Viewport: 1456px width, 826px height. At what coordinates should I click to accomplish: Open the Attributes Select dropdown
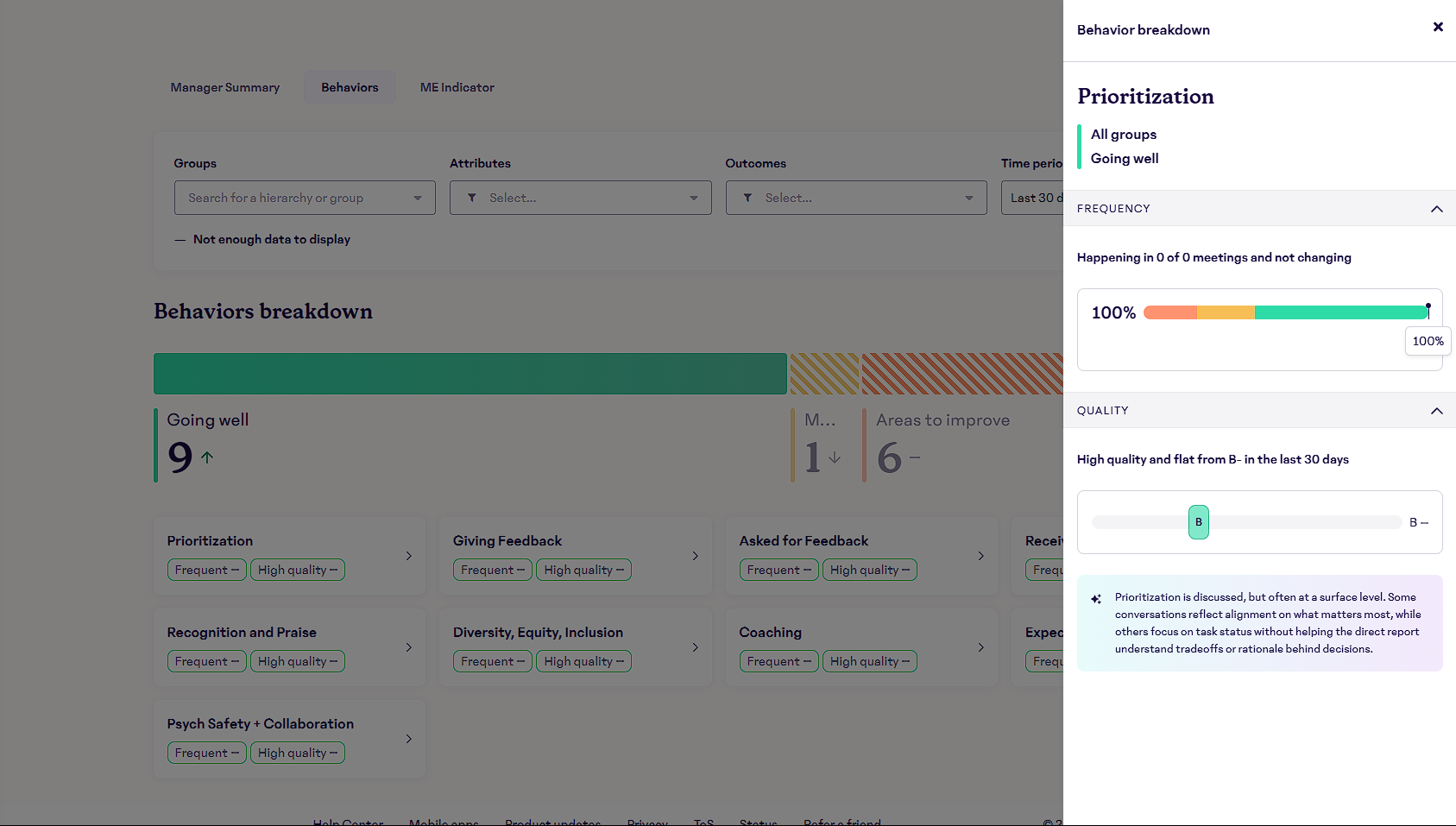coord(580,198)
